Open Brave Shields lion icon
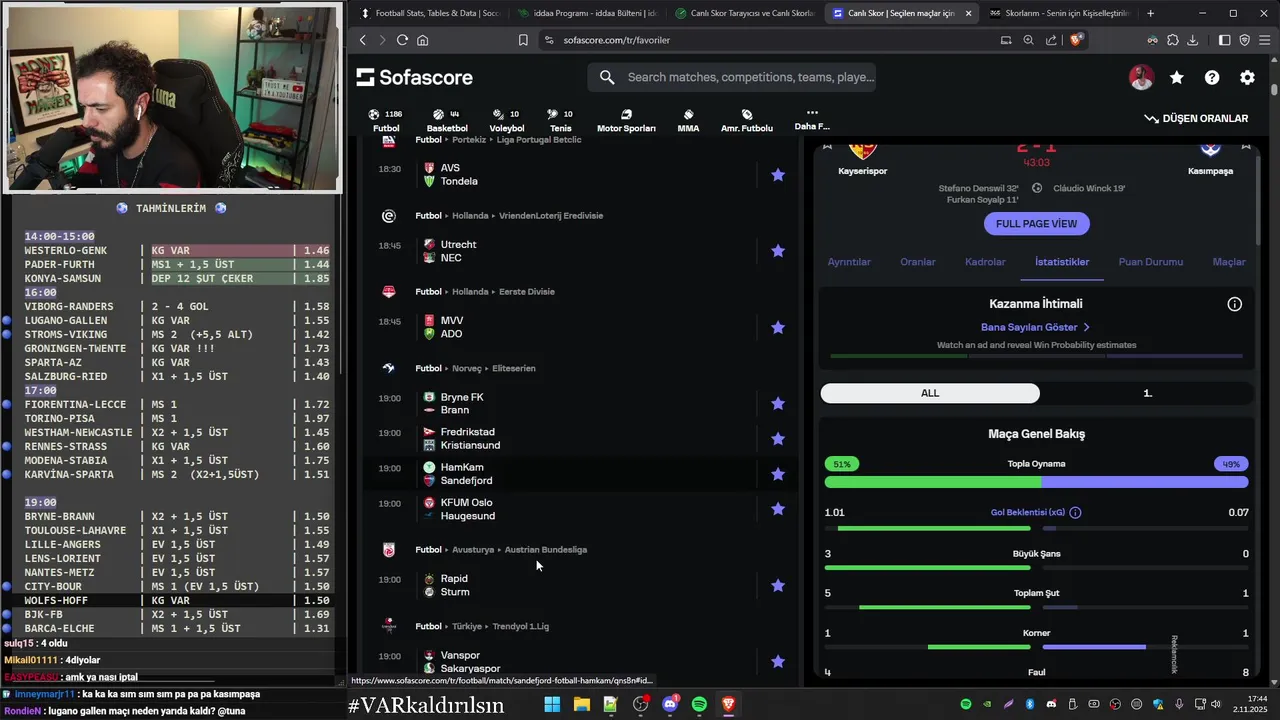The height and width of the screenshot is (720, 1280). click(1076, 40)
